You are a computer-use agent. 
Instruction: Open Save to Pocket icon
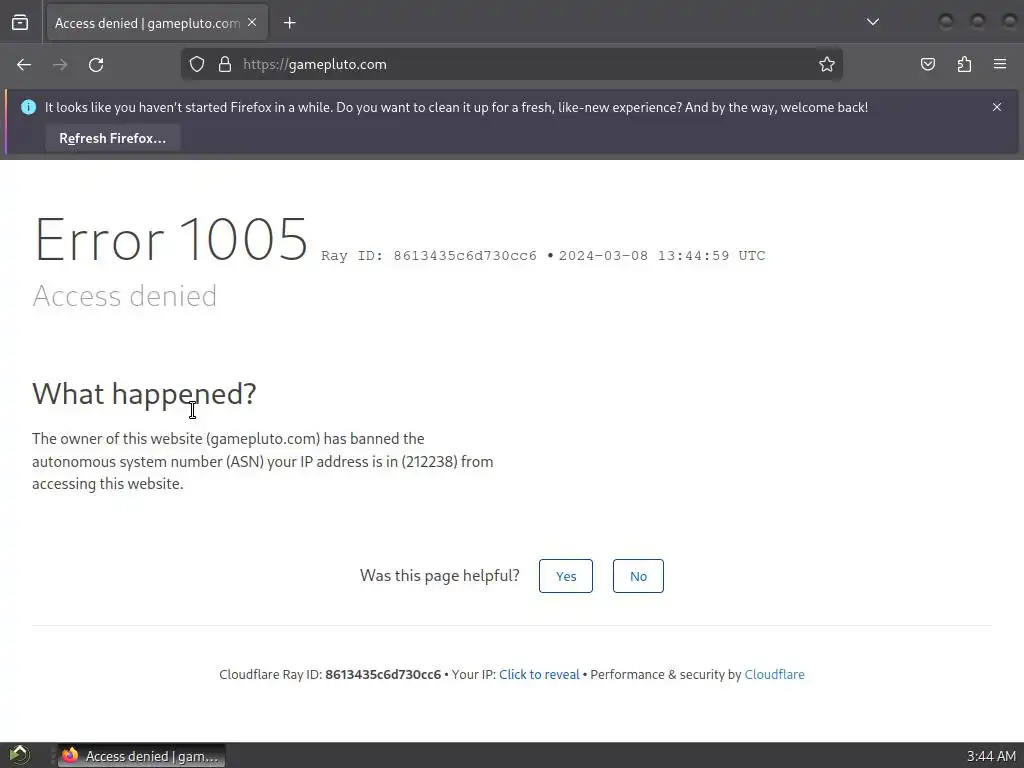tap(928, 64)
